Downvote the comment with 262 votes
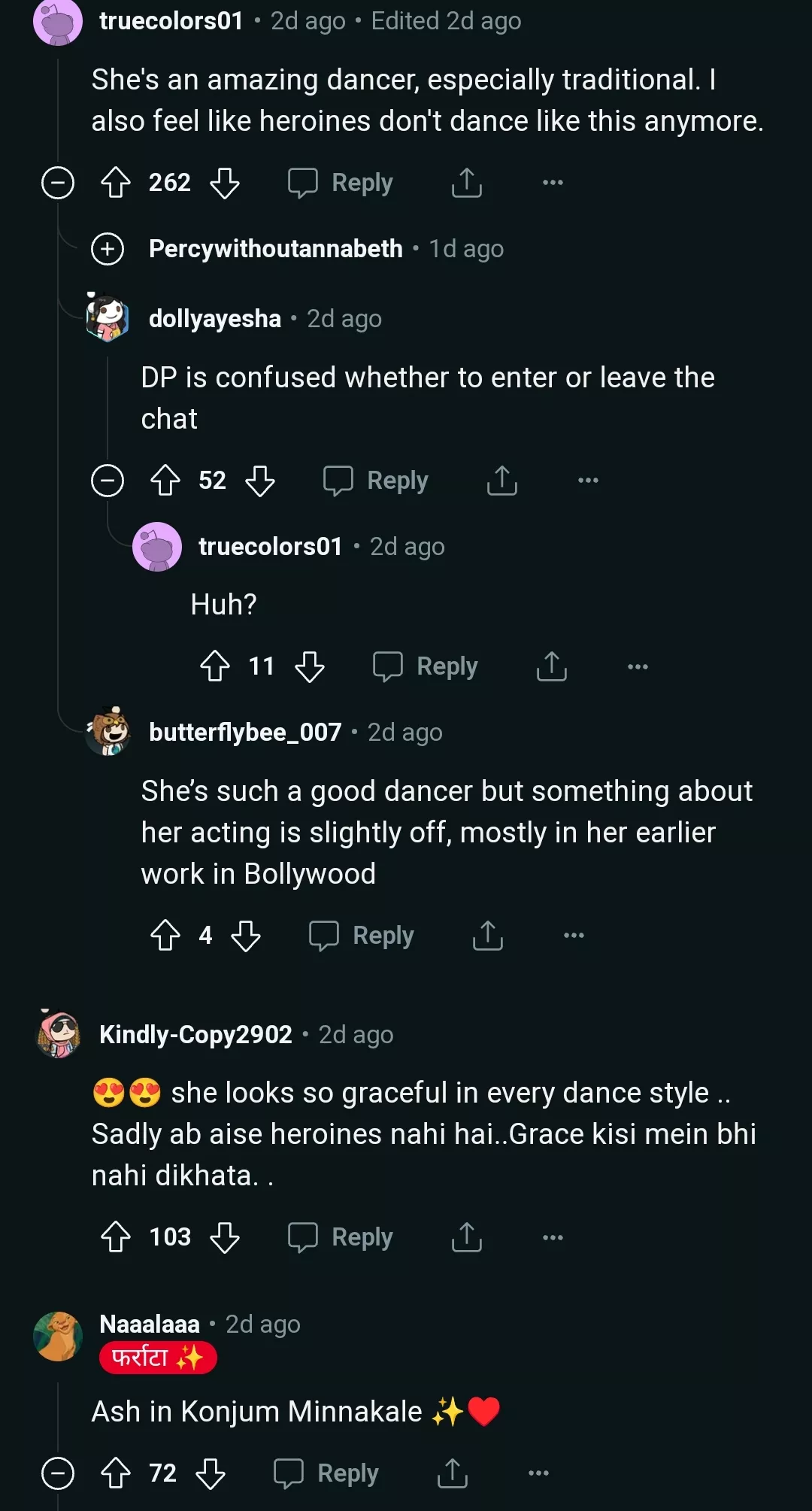 point(224,183)
